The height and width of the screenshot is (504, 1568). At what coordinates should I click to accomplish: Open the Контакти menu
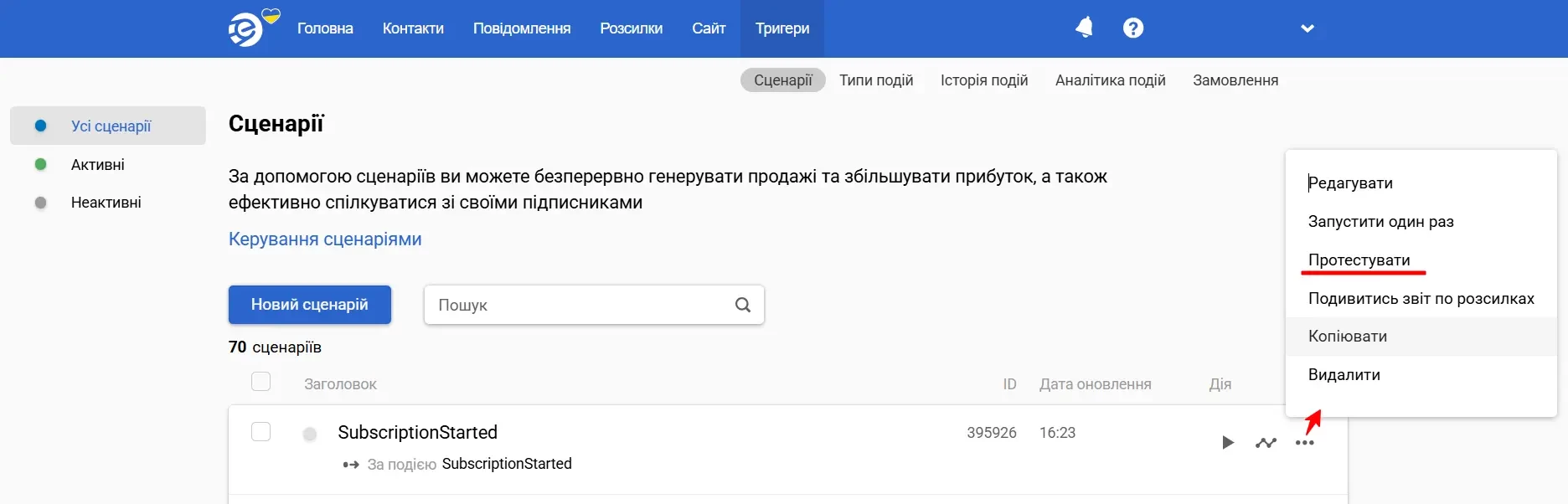413,28
